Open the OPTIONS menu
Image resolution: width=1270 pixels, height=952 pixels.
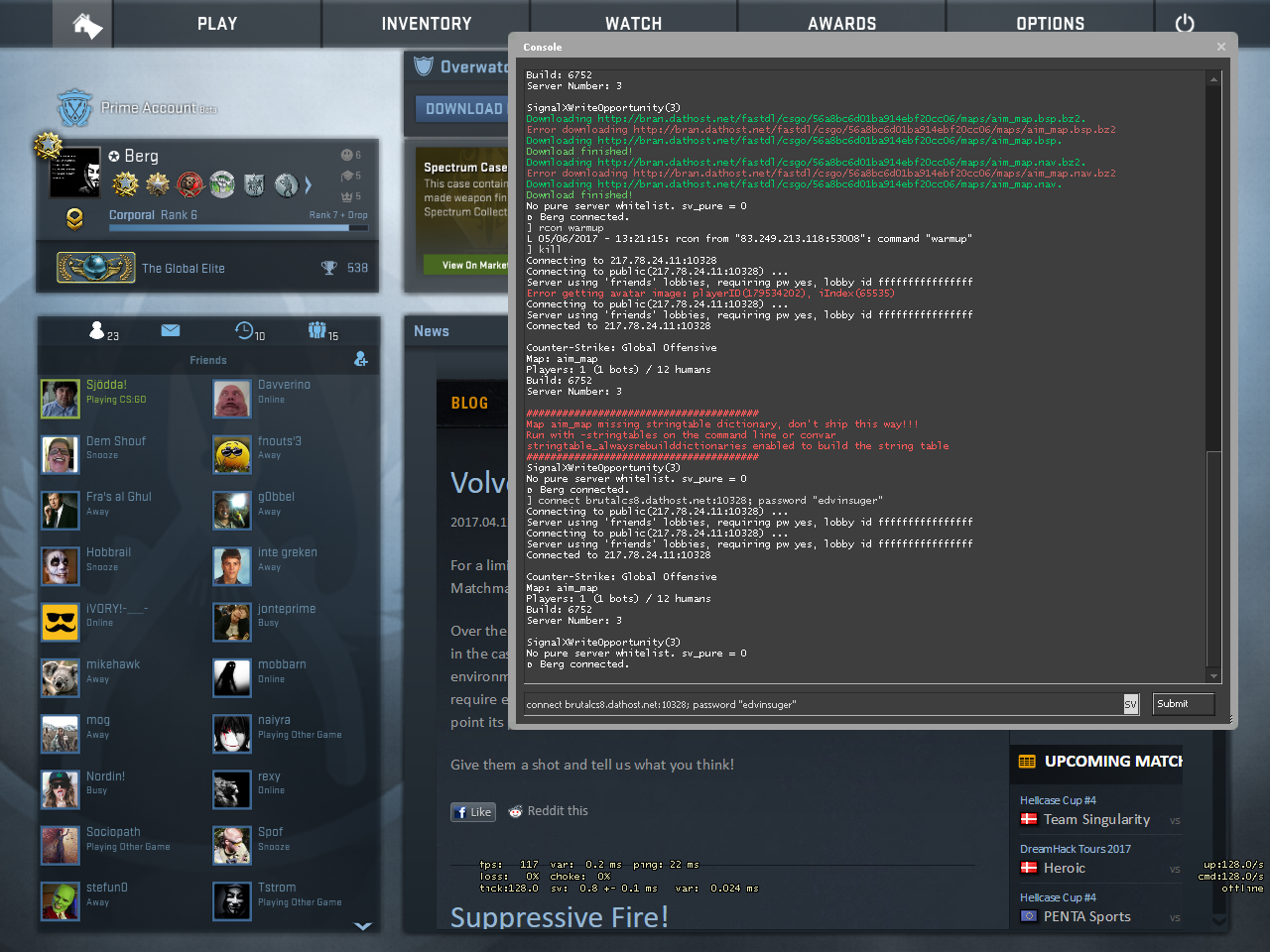(1050, 24)
